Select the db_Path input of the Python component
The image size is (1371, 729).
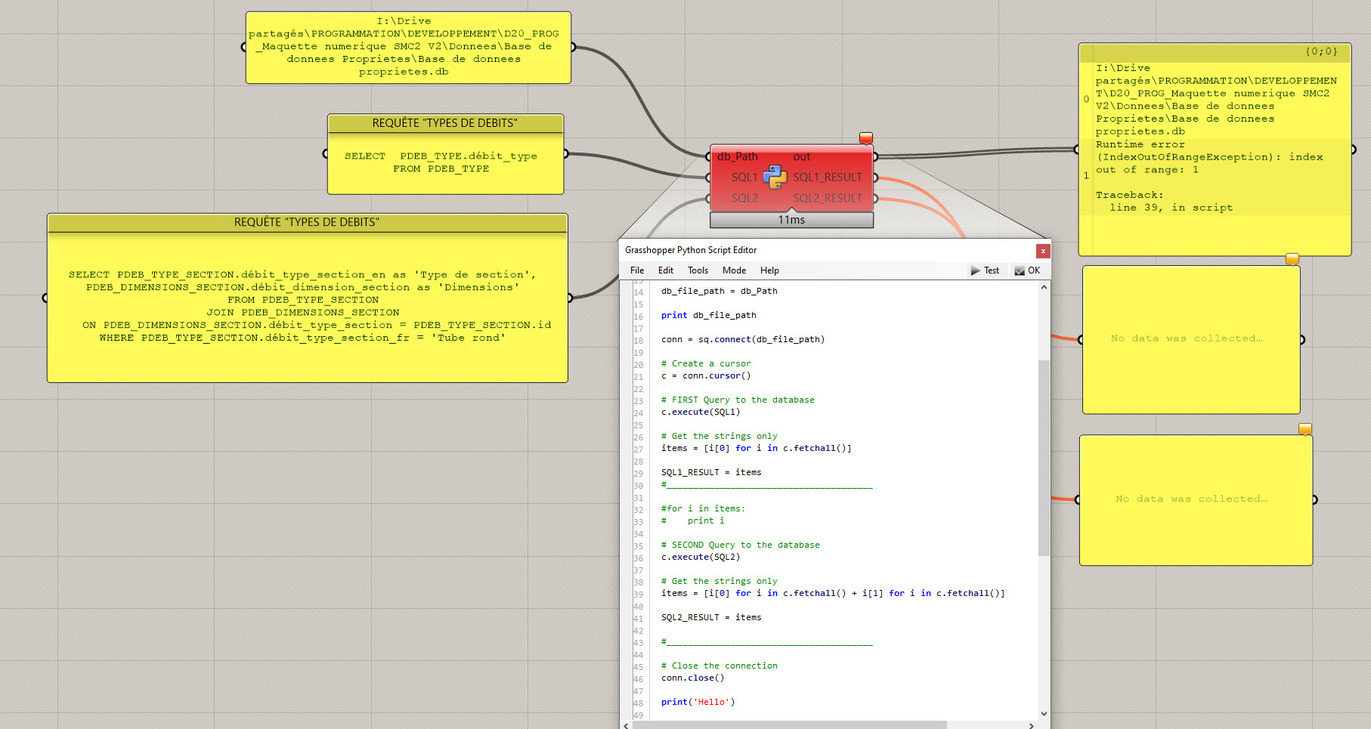coord(738,156)
